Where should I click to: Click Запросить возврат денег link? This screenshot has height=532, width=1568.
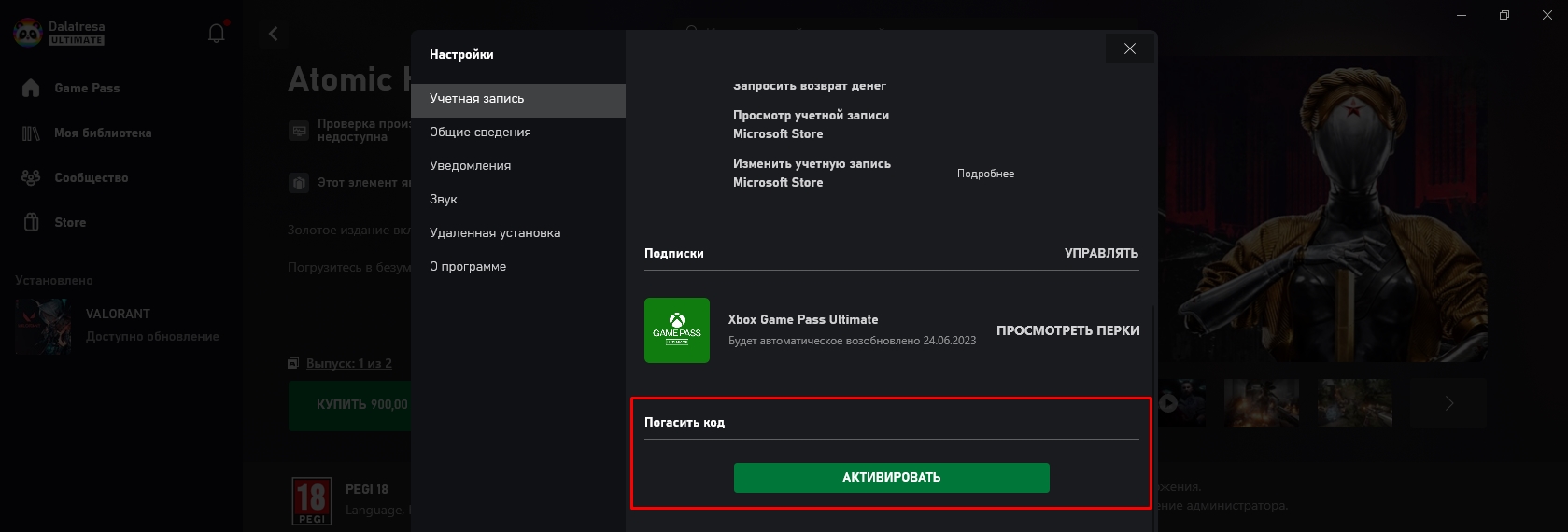coord(810,86)
